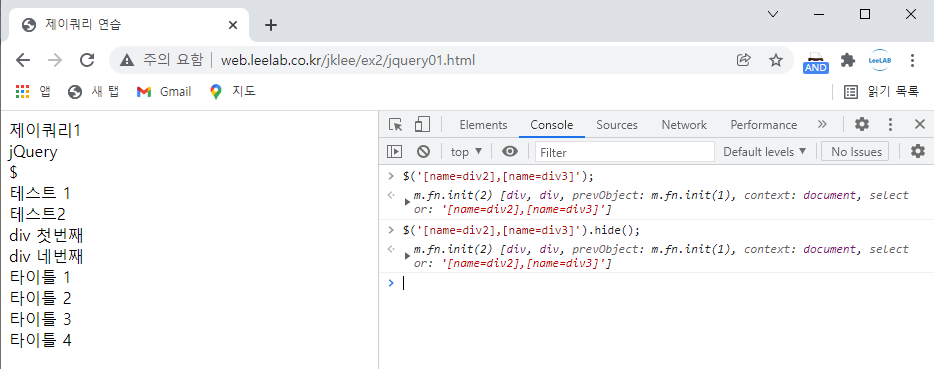
Task: Open the top context dropdown
Action: pyautogui.click(x=466, y=151)
